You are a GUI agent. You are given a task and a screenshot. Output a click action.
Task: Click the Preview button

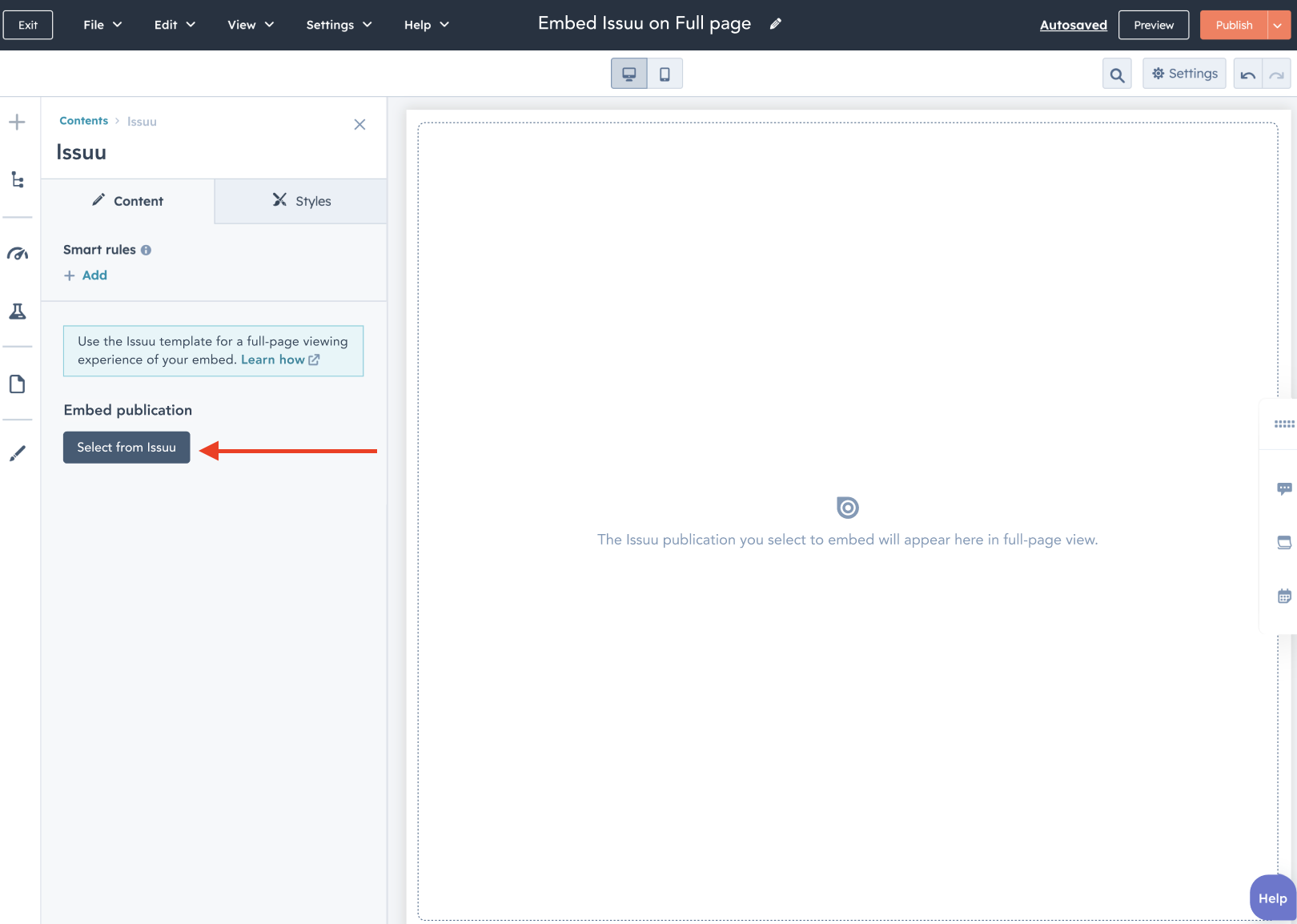pyautogui.click(x=1154, y=25)
